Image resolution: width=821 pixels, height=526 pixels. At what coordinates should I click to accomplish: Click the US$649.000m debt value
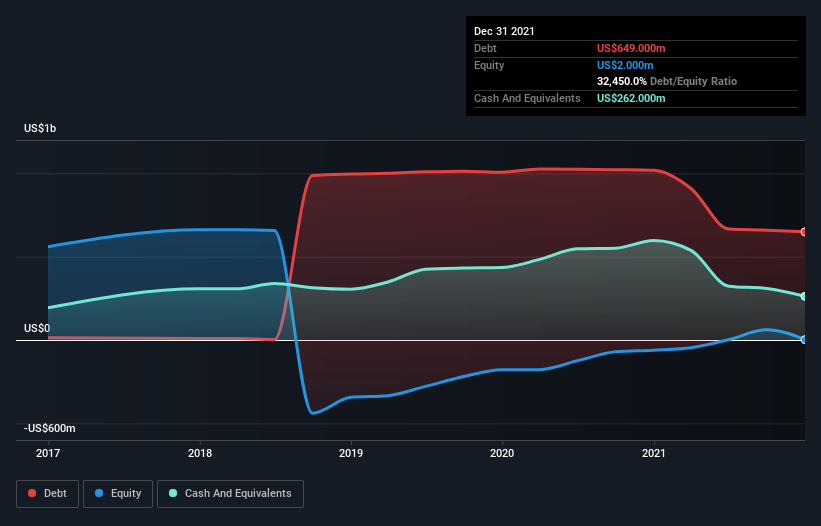point(631,48)
